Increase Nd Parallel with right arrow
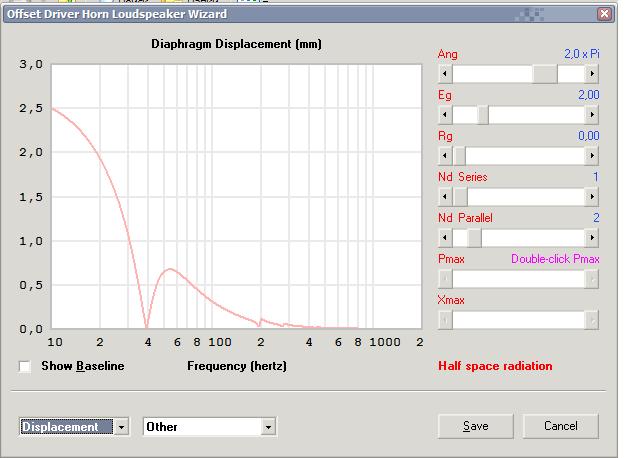Image resolution: width=640 pixels, height=458 pixels. click(592, 238)
